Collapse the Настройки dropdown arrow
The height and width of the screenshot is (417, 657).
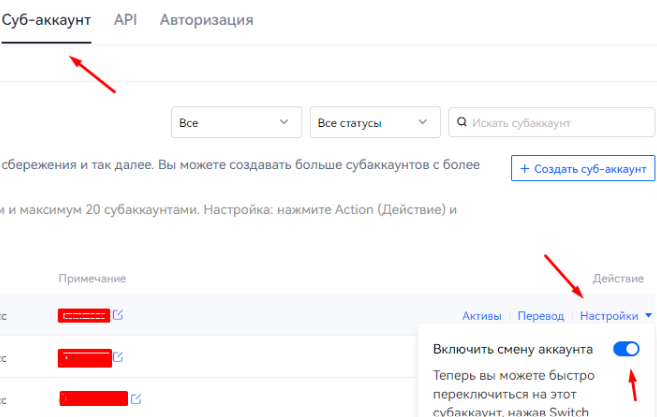[648, 316]
